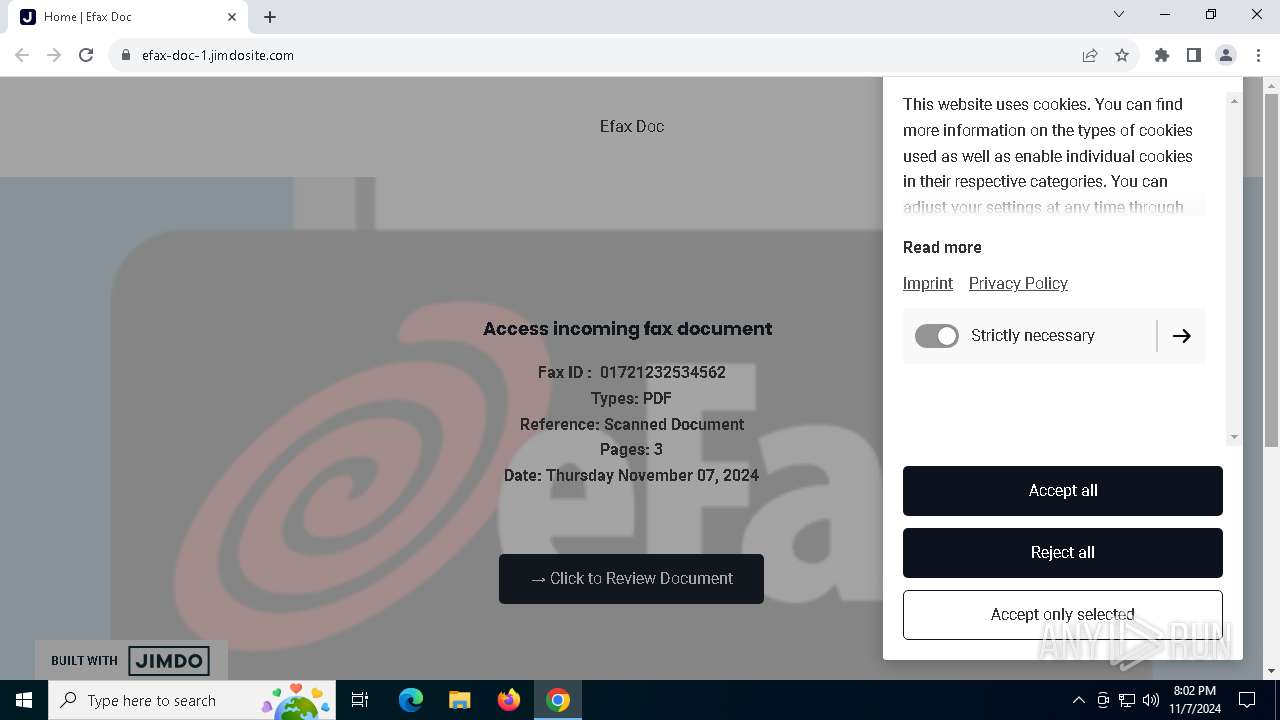Open the Built with Jimdo badge
The height and width of the screenshot is (720, 1280).
coord(131,660)
